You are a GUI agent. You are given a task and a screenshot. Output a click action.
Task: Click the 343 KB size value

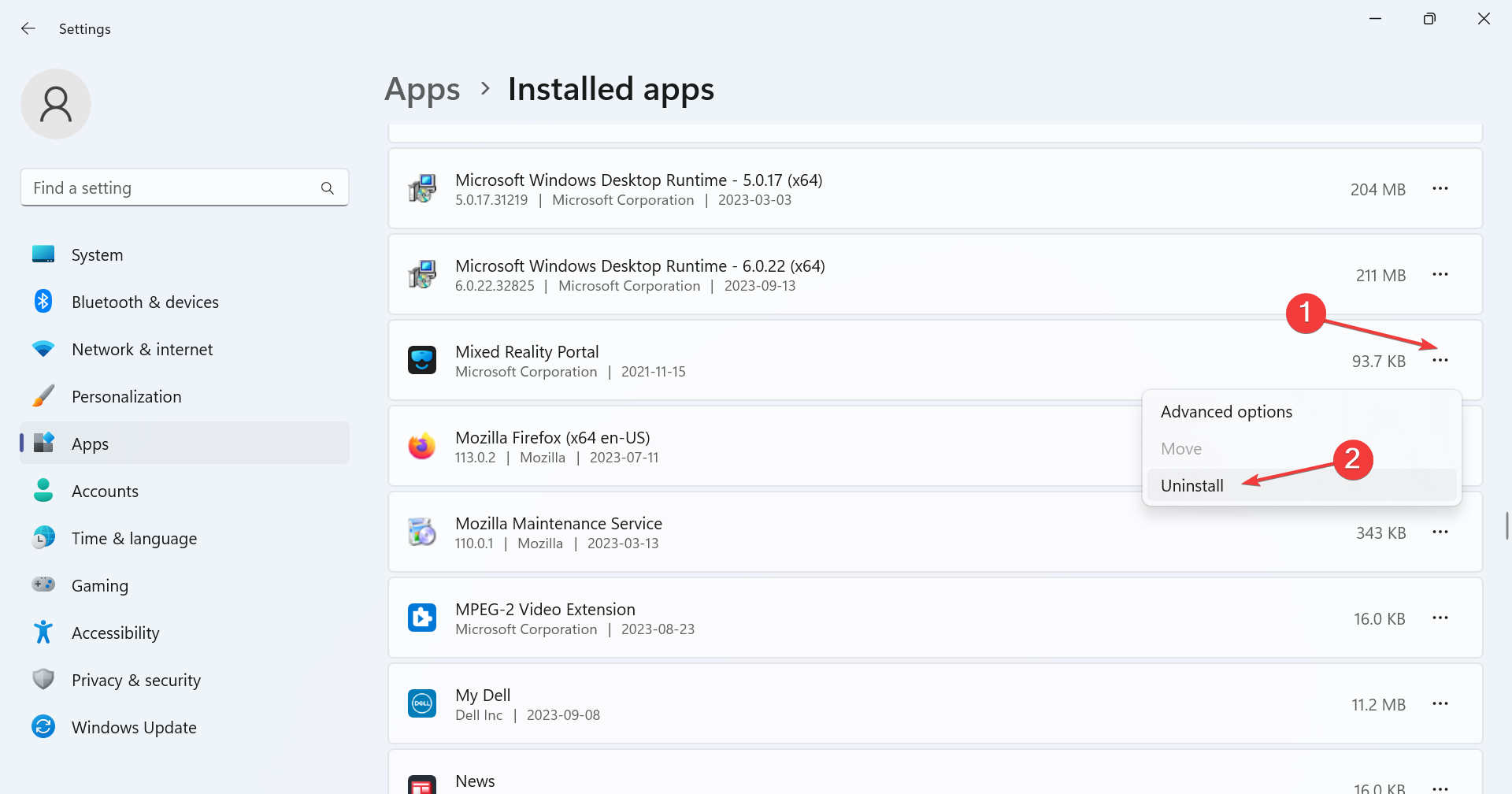pyautogui.click(x=1380, y=532)
